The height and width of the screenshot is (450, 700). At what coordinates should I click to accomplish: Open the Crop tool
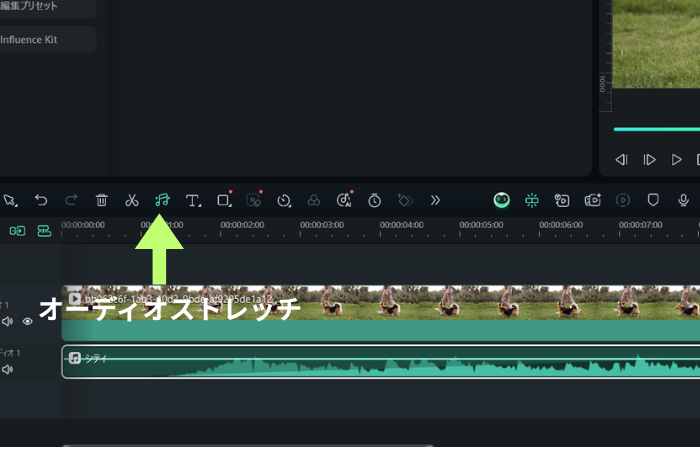[223, 200]
